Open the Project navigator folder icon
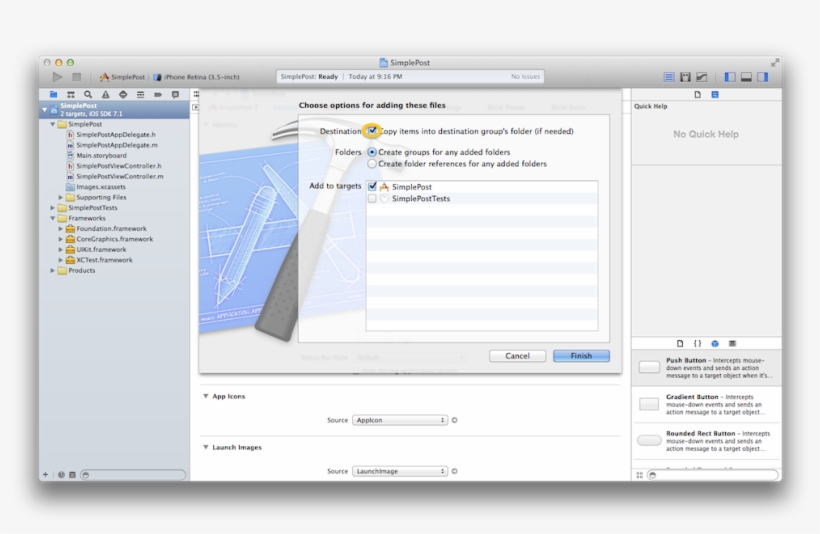 click(53, 95)
